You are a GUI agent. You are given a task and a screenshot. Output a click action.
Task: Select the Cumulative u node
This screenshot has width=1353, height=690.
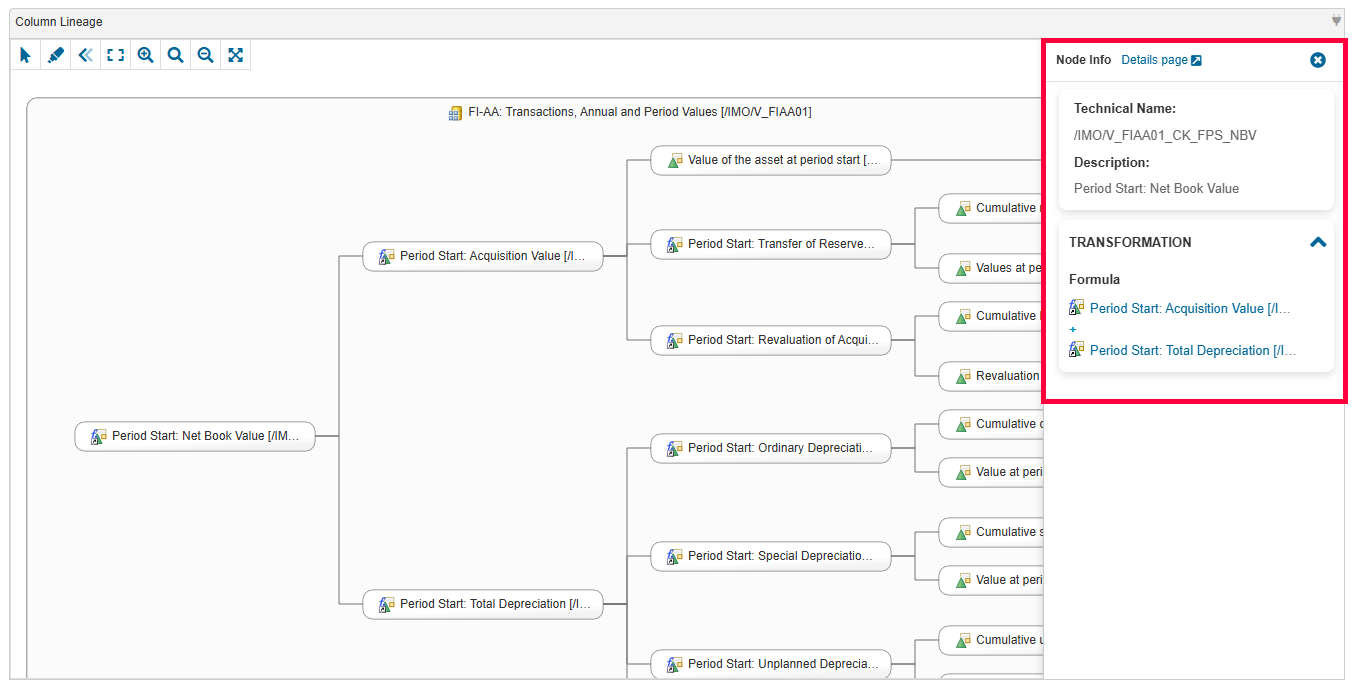[991, 640]
